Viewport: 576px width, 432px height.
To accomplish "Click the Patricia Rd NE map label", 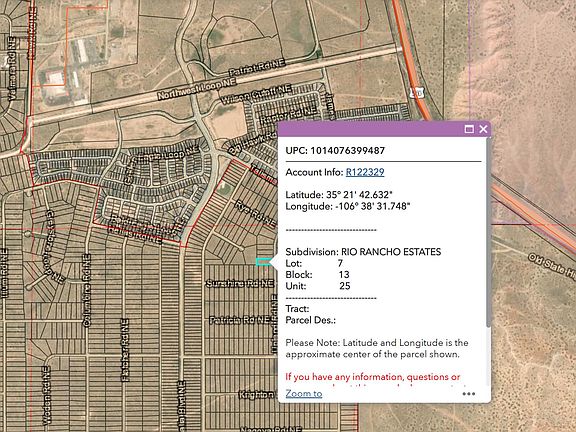I will point(240,320).
